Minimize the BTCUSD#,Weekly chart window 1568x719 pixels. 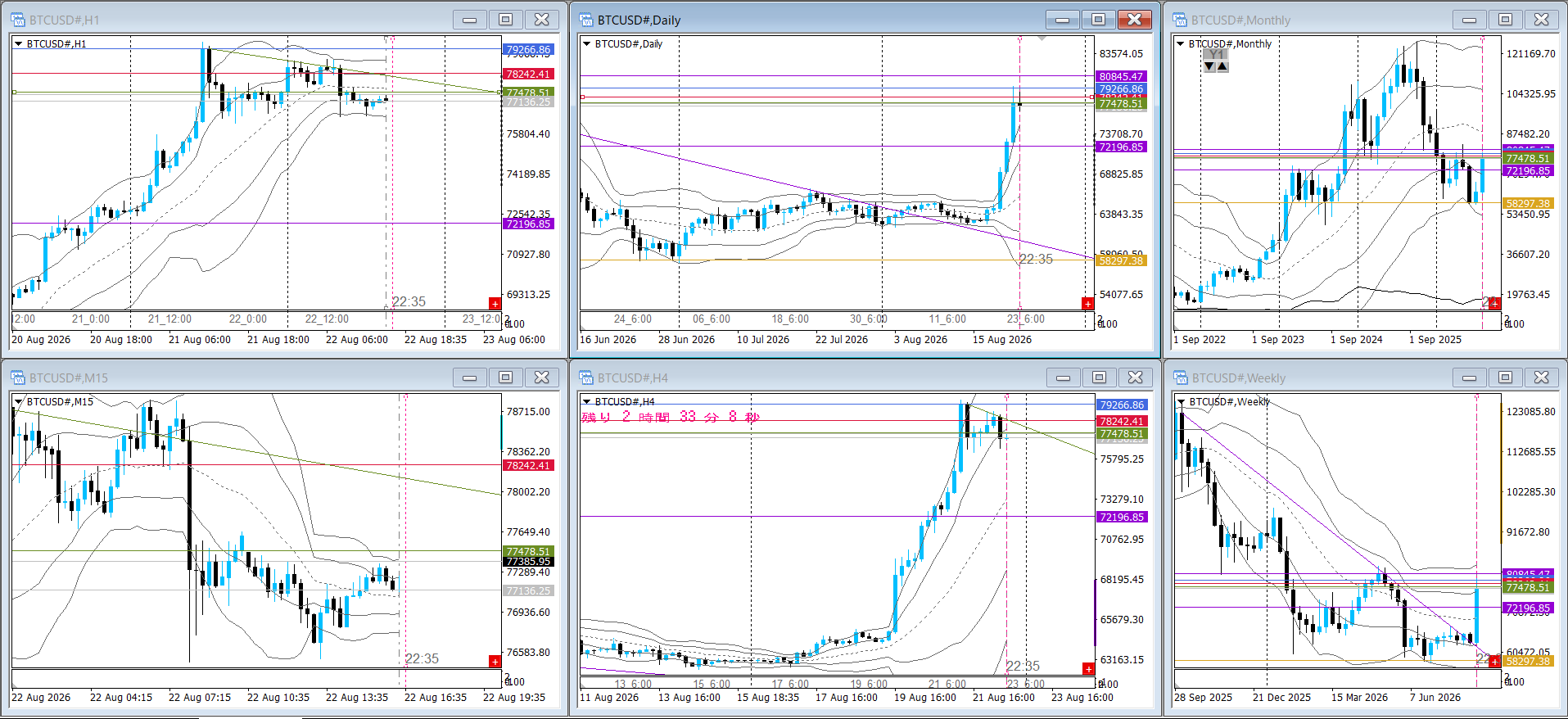point(1470,378)
